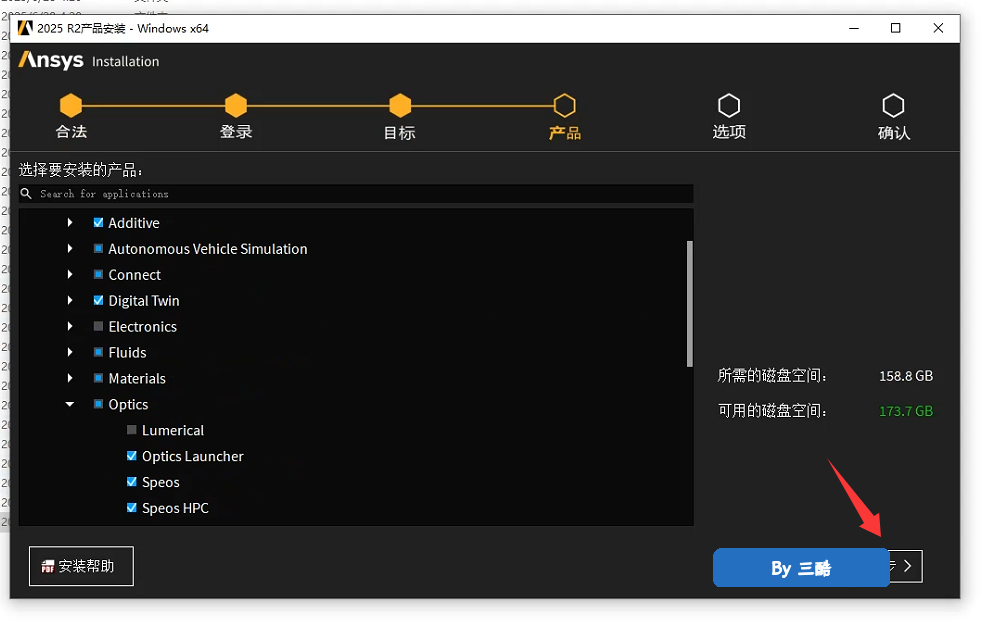Select the Additive row label
Image resolution: width=988 pixels, height=621 pixels.
(134, 223)
